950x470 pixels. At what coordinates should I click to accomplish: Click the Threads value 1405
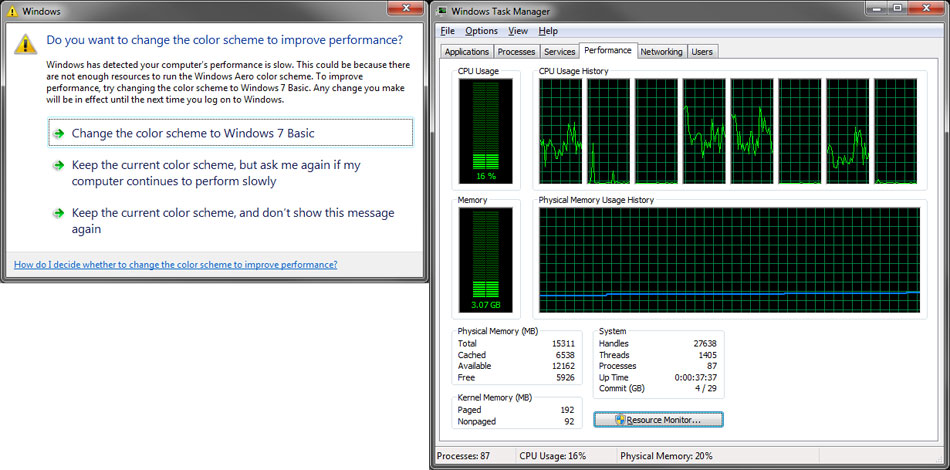click(x=706, y=355)
